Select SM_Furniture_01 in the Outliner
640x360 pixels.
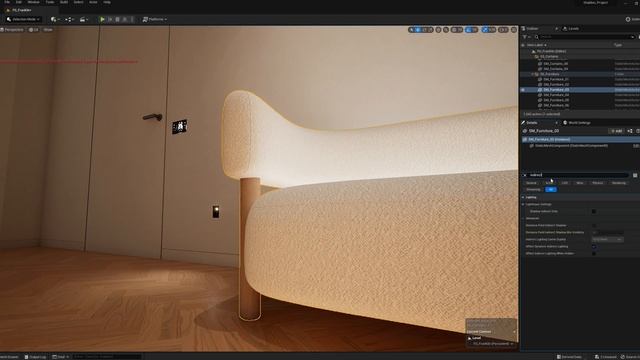click(x=556, y=79)
